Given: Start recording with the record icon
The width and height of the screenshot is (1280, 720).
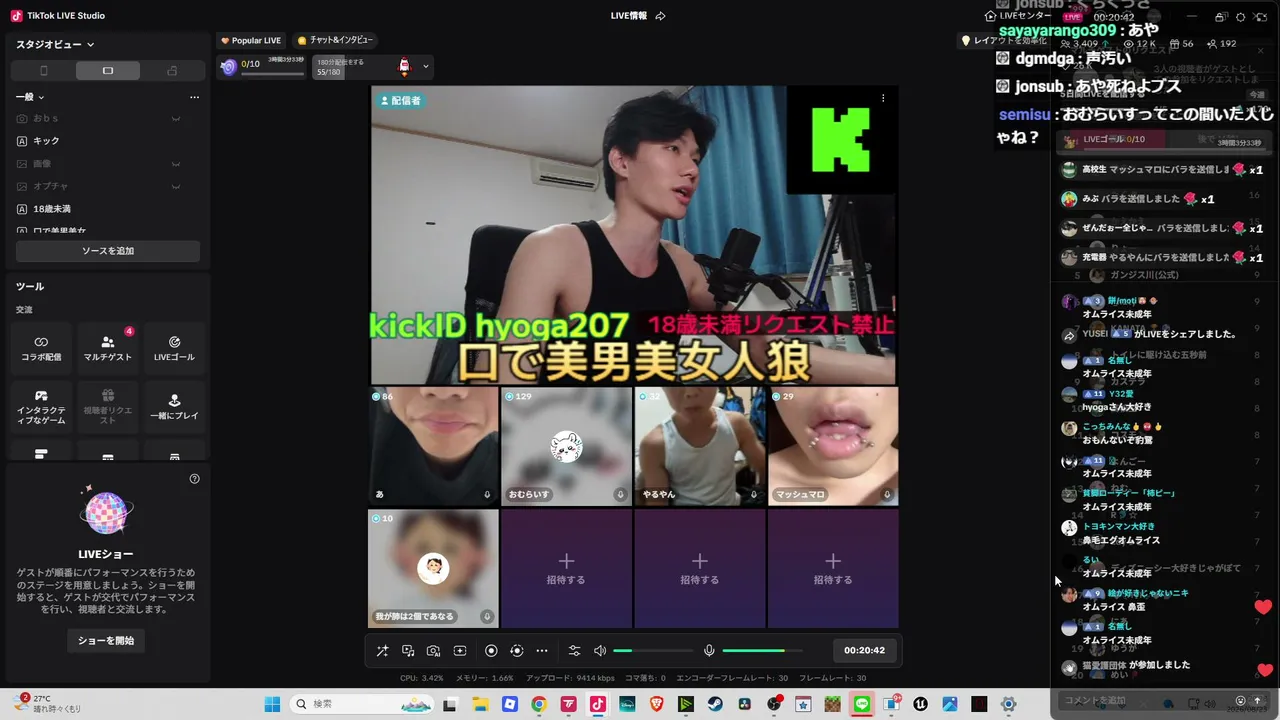Looking at the screenshot, I should [491, 651].
